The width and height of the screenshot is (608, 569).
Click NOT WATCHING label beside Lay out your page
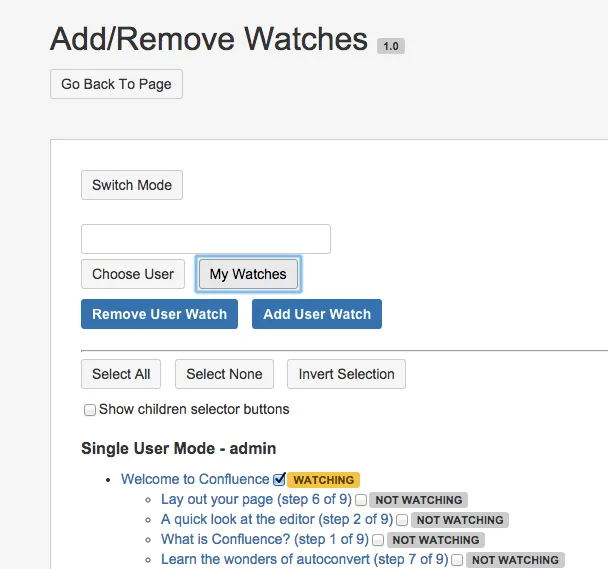(x=419, y=500)
